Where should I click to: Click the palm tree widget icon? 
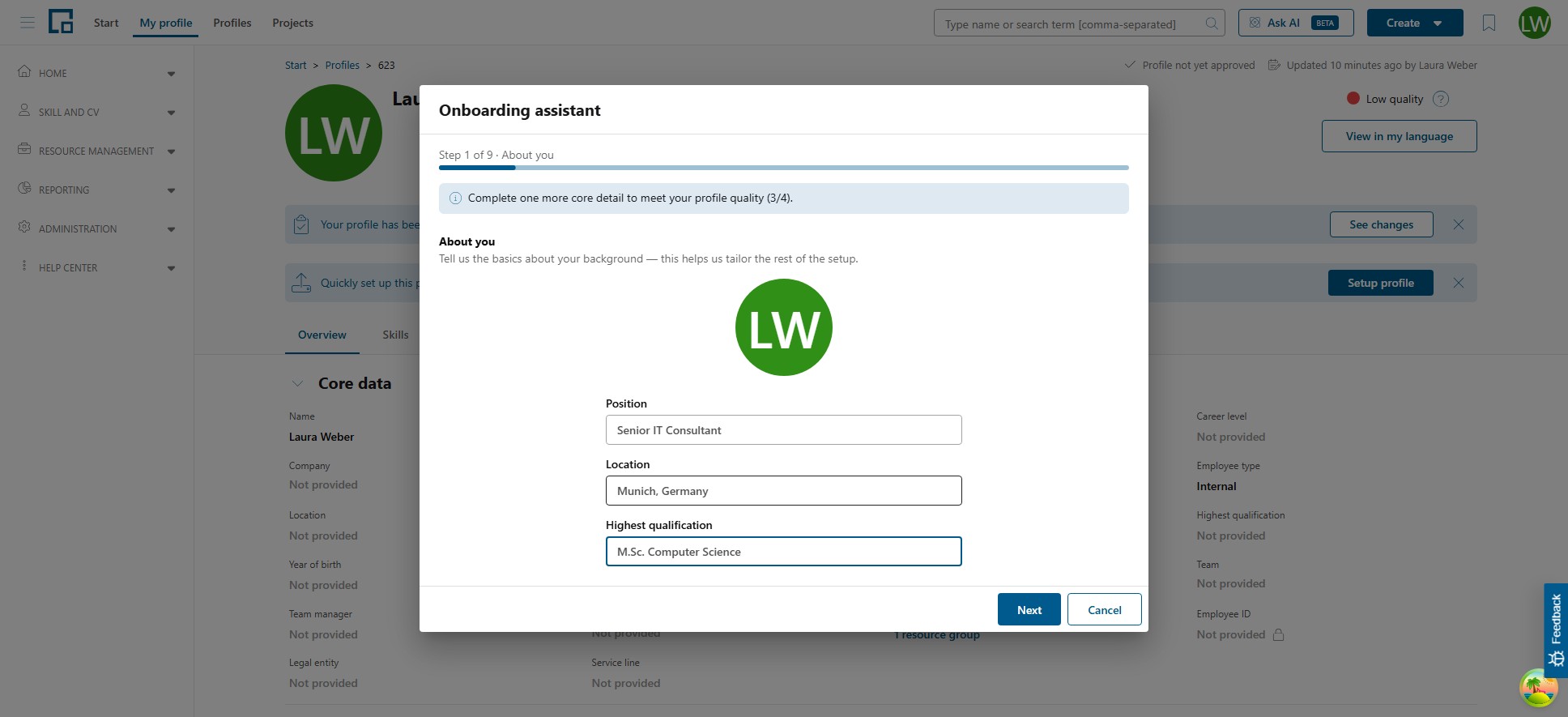tap(1538, 688)
